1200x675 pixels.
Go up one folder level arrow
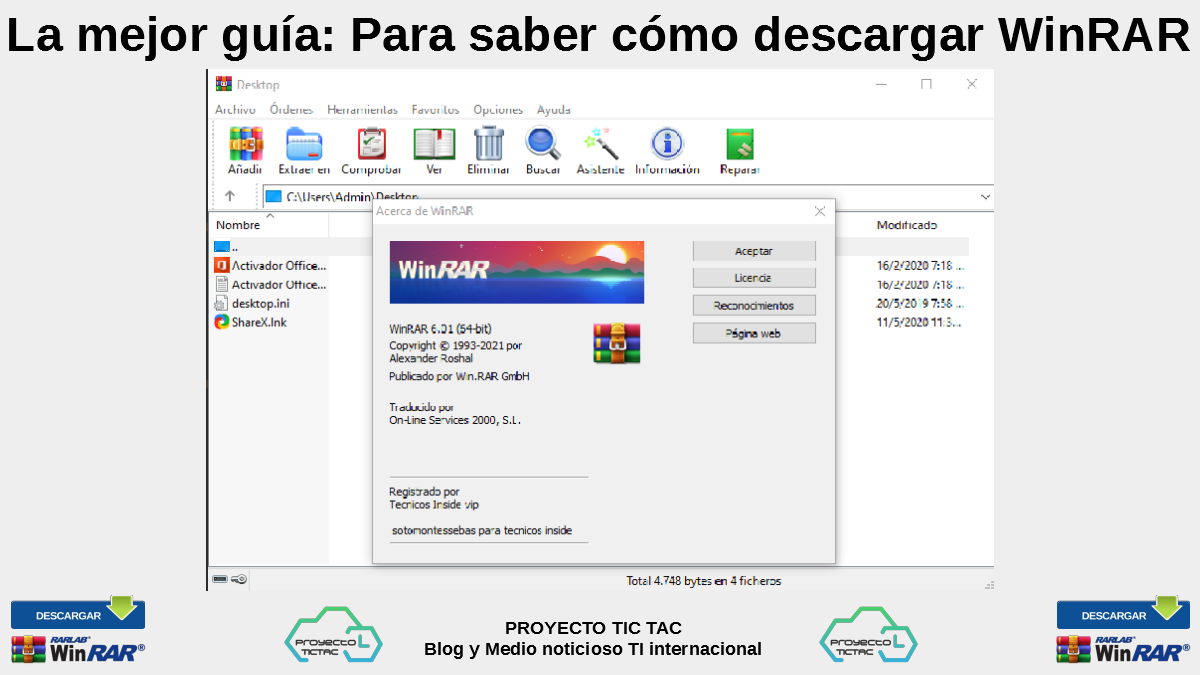(x=230, y=197)
